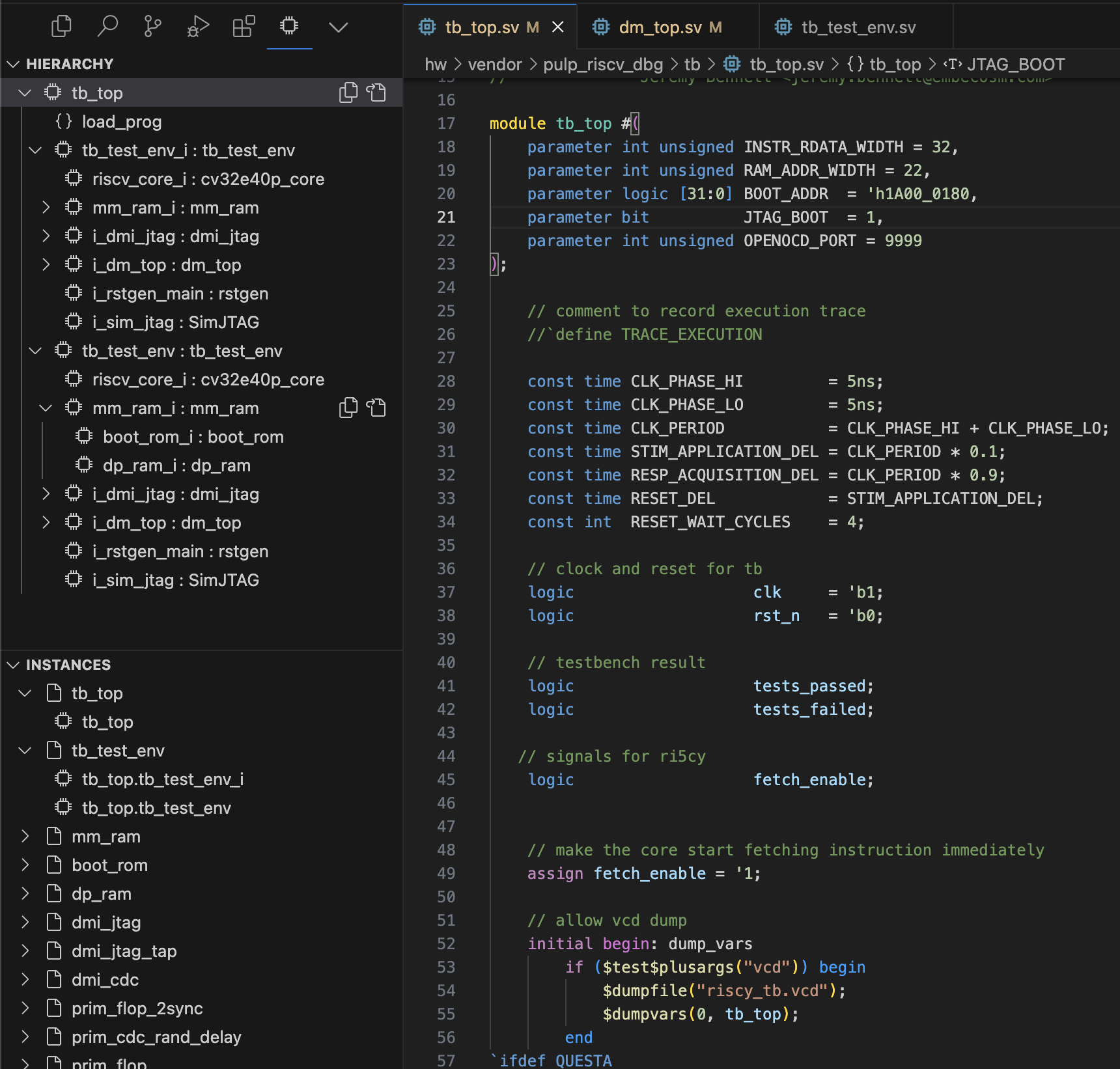Open the Search view icon
Screen dimensions: 1120x1069
(x=107, y=26)
